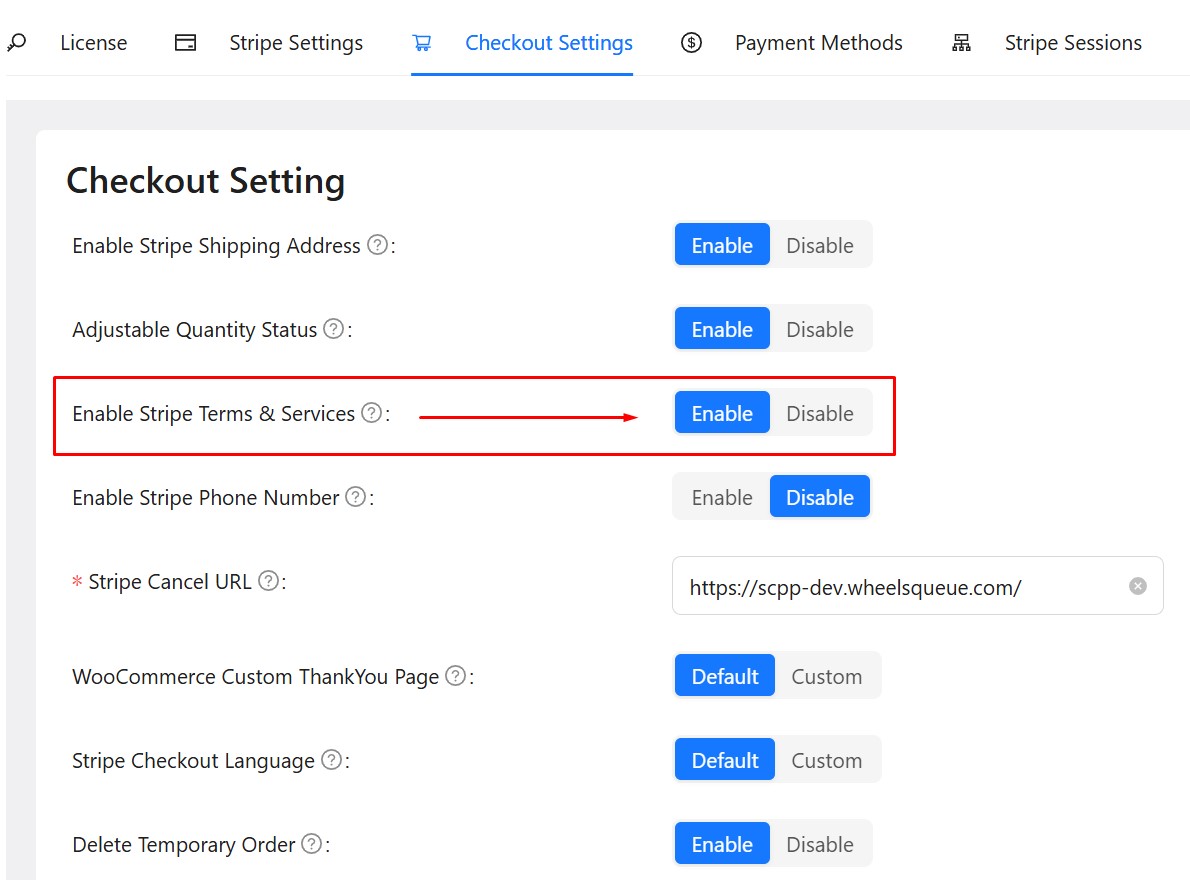Image resolution: width=1190 pixels, height=880 pixels.
Task: Clear the Stripe Cancel URL field
Action: pyautogui.click(x=1138, y=586)
